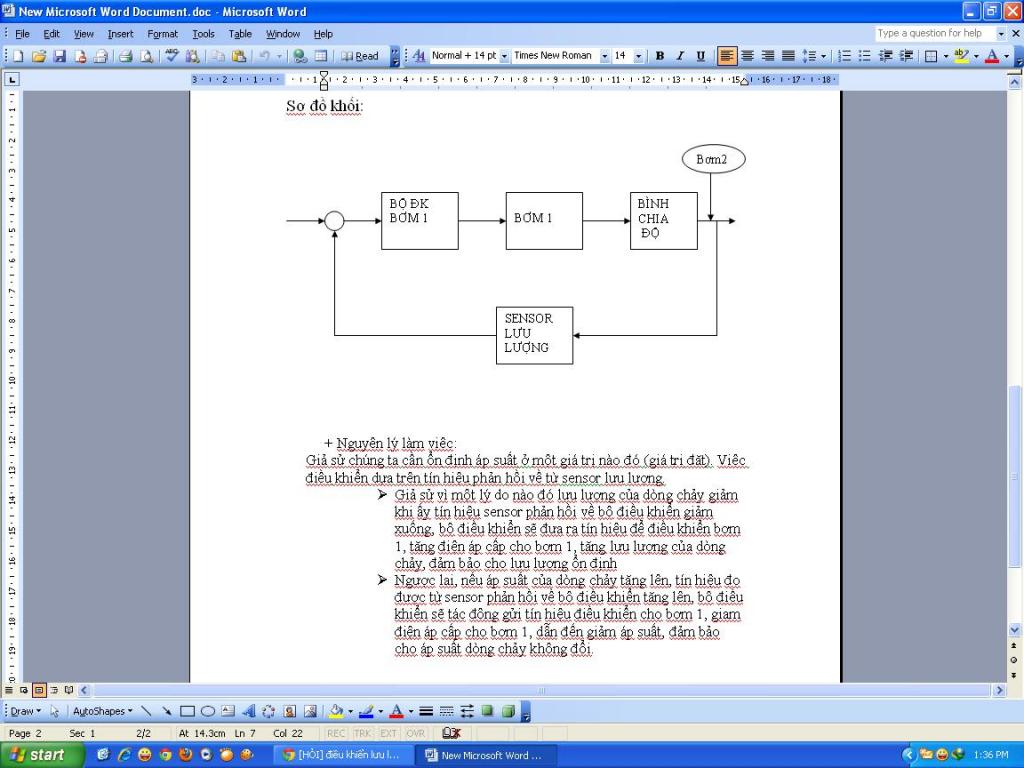Click Tables and Borders icon
Image resolution: width=1024 pixels, height=768 pixels.
(x=321, y=56)
